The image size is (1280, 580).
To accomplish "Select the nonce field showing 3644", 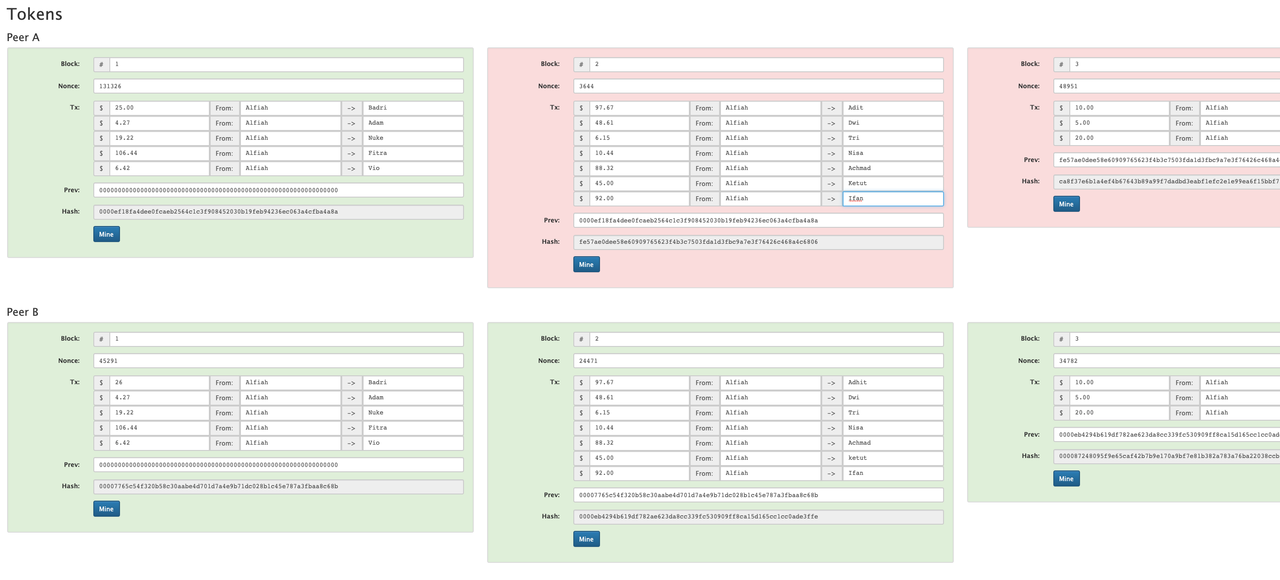I will pyautogui.click(x=759, y=86).
